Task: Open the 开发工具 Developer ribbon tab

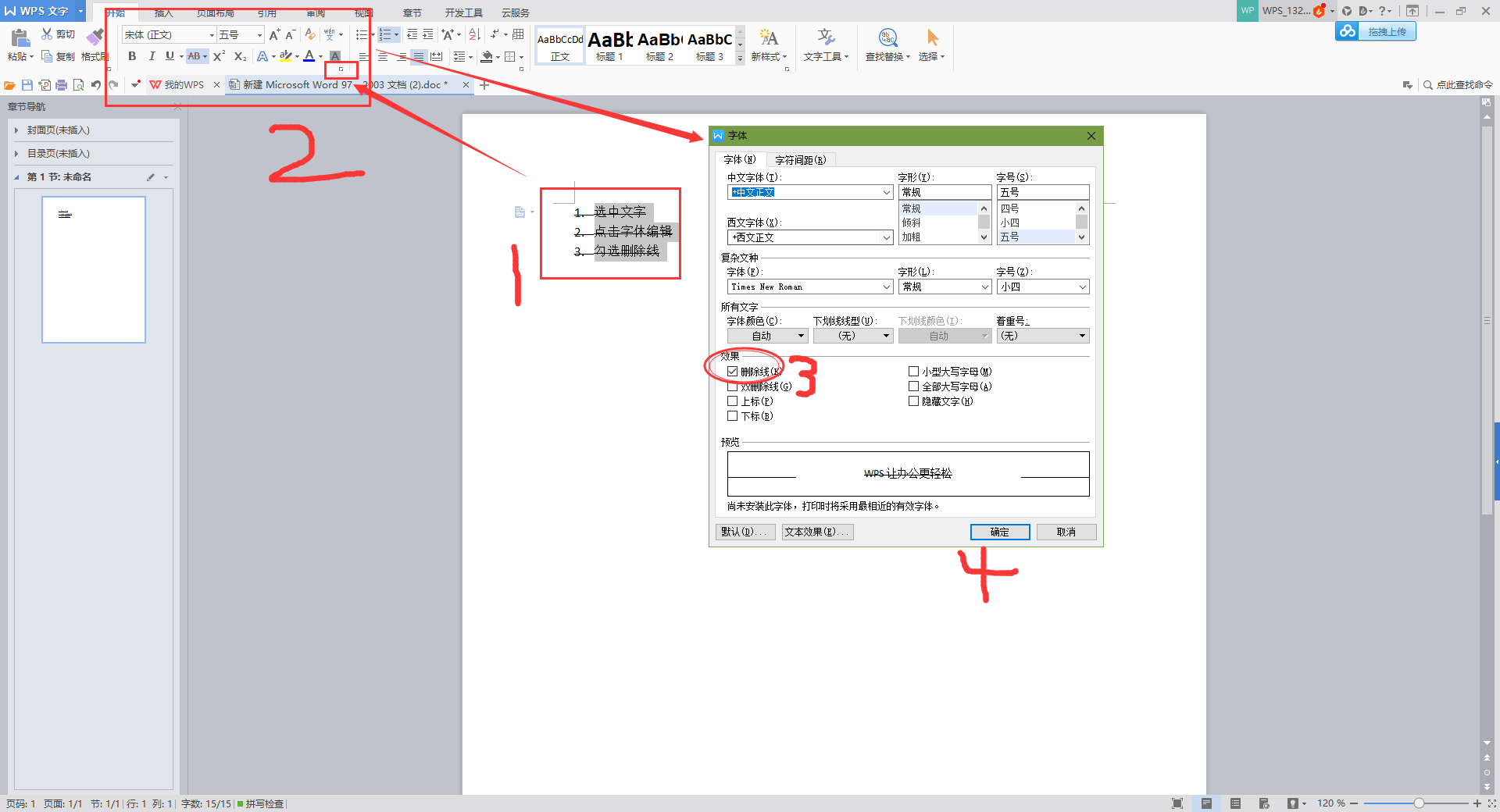Action: [464, 13]
